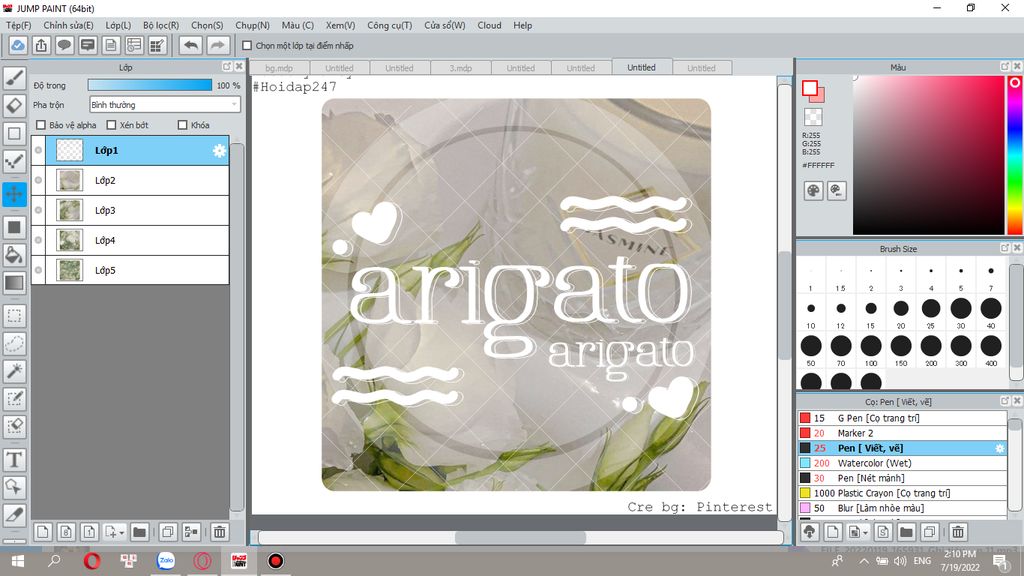The height and width of the screenshot is (576, 1024).
Task: Open Opera browser from taskbar
Action: 92,560
